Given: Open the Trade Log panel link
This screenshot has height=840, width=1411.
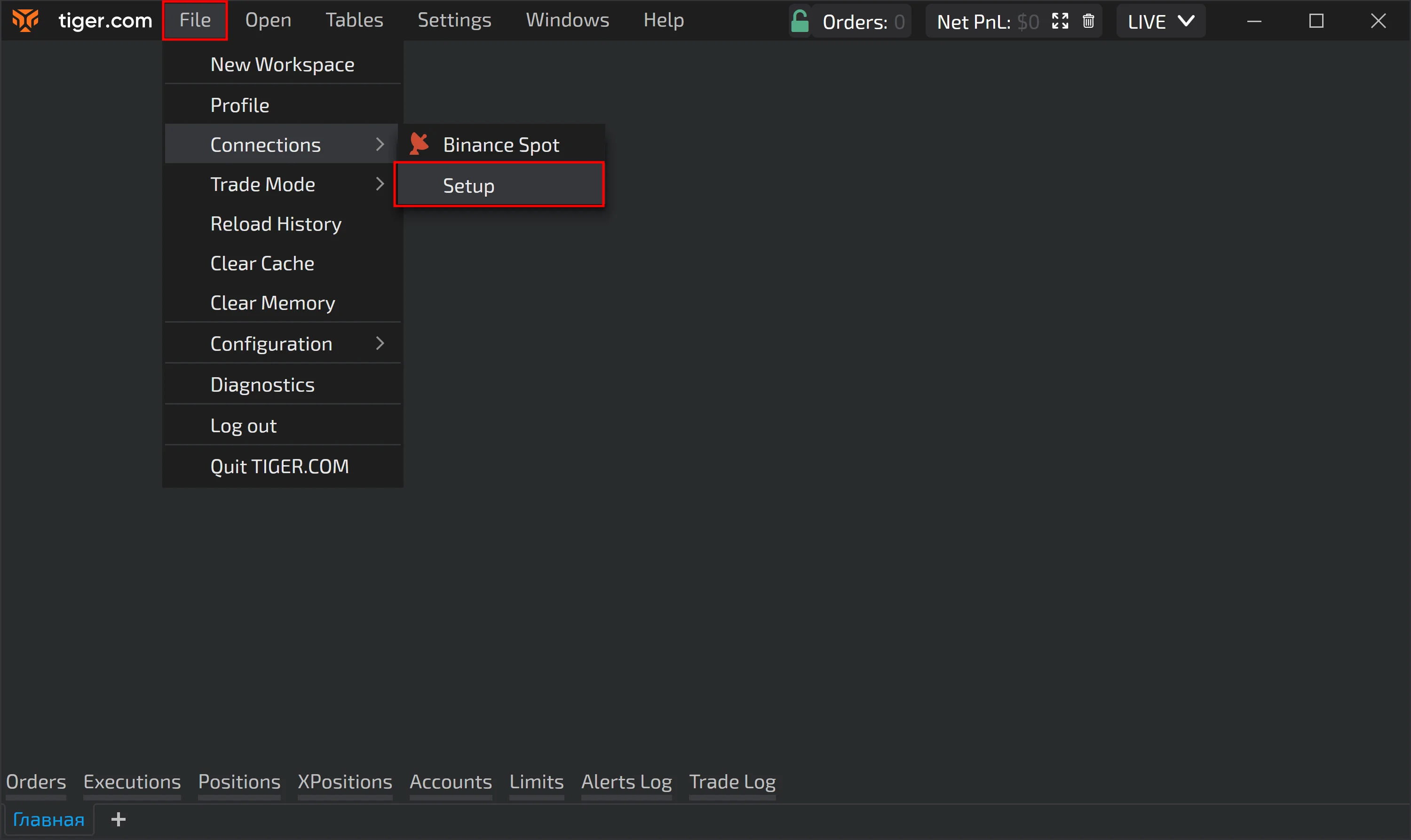Looking at the screenshot, I should [x=732, y=782].
